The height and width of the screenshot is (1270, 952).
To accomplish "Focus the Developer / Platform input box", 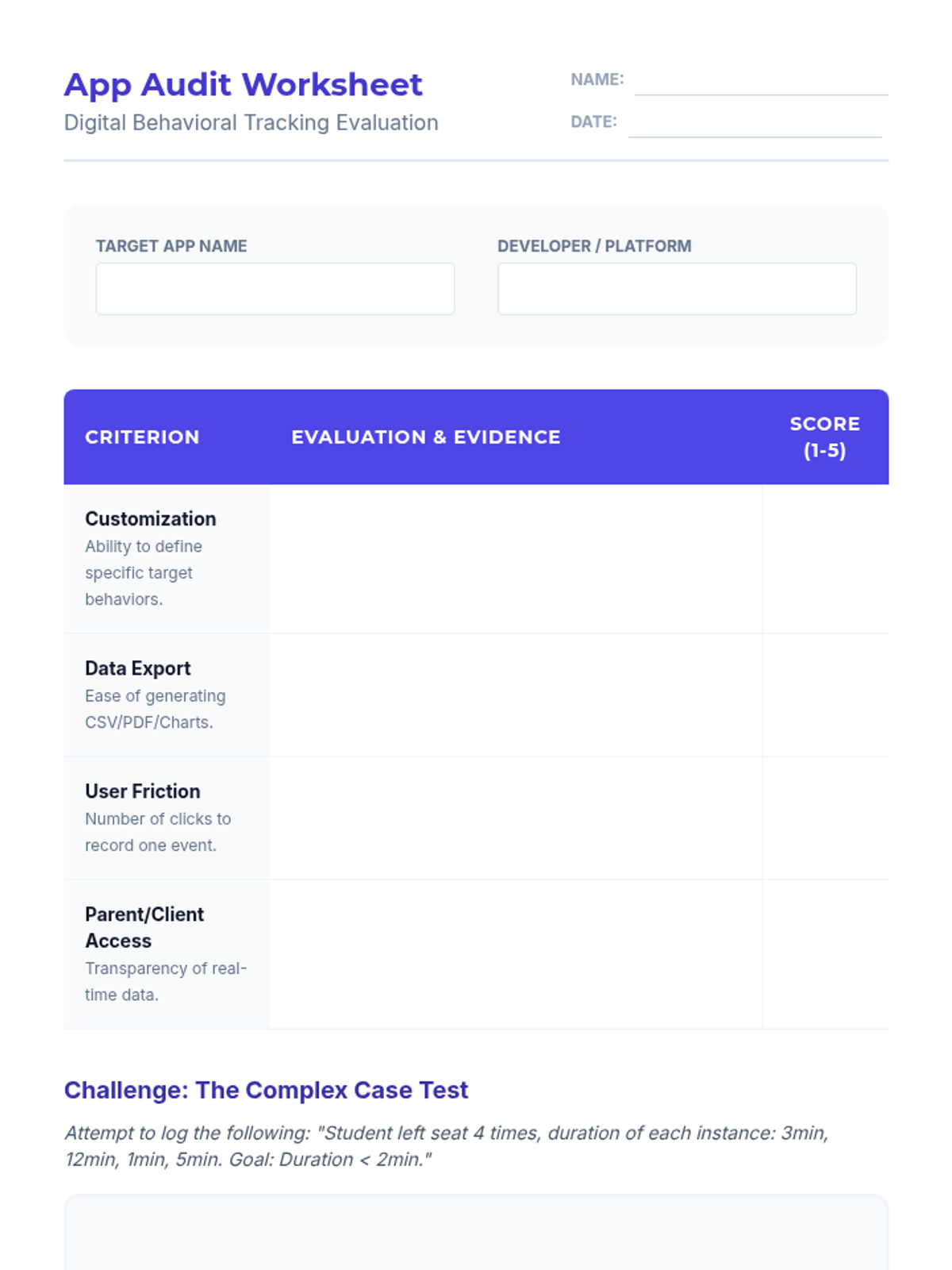I will (x=677, y=289).
